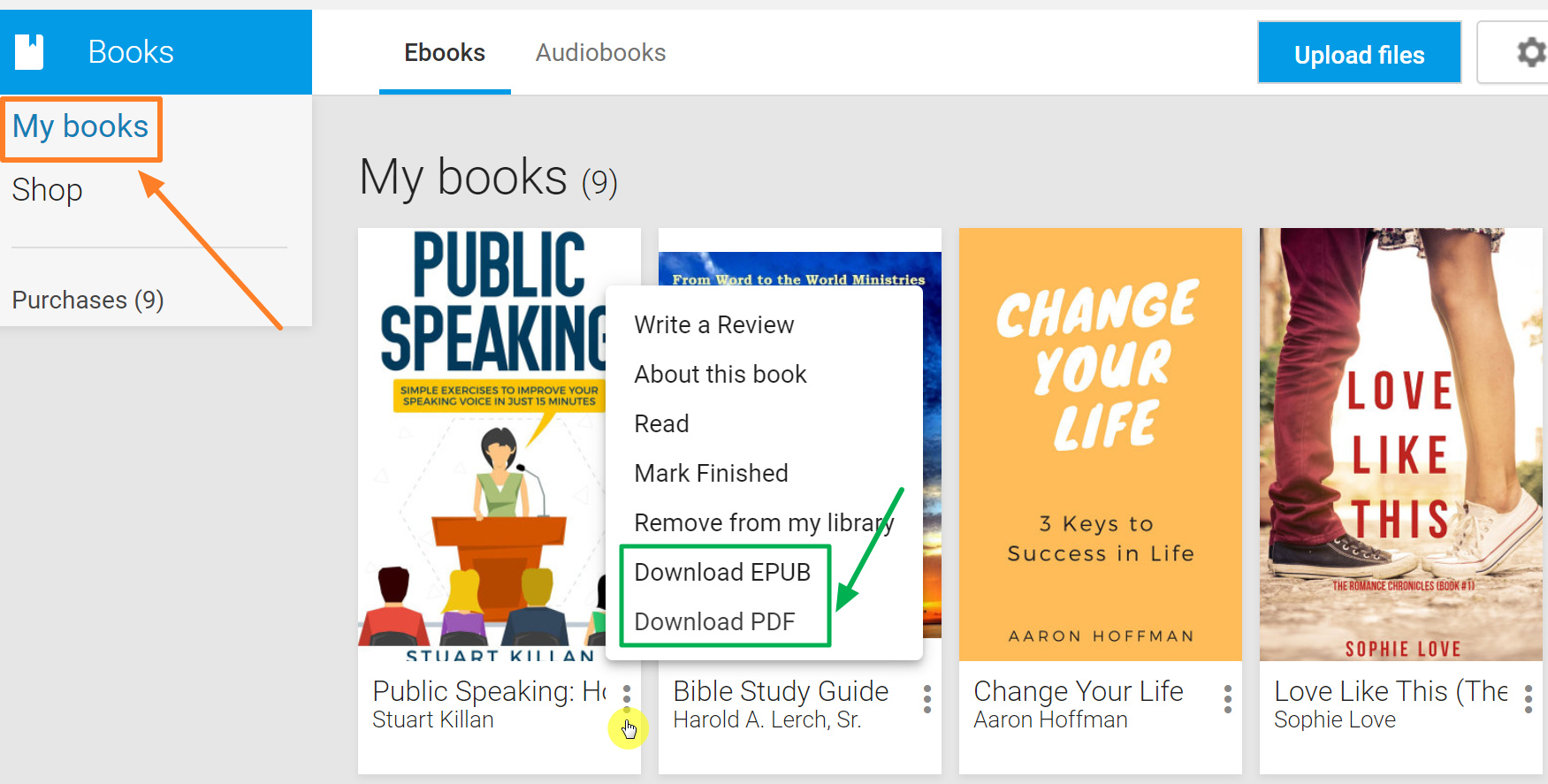Open the Love Like This book cover
This screenshot has height=784, width=1548.
(x=1401, y=445)
